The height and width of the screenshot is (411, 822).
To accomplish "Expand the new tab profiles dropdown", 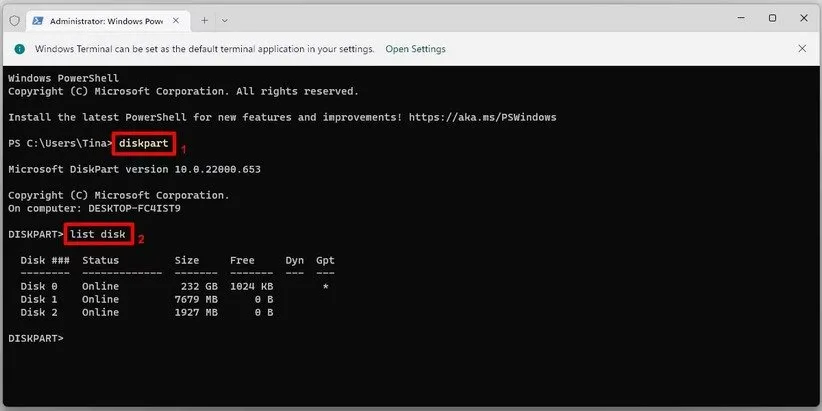I will click(x=225, y=19).
